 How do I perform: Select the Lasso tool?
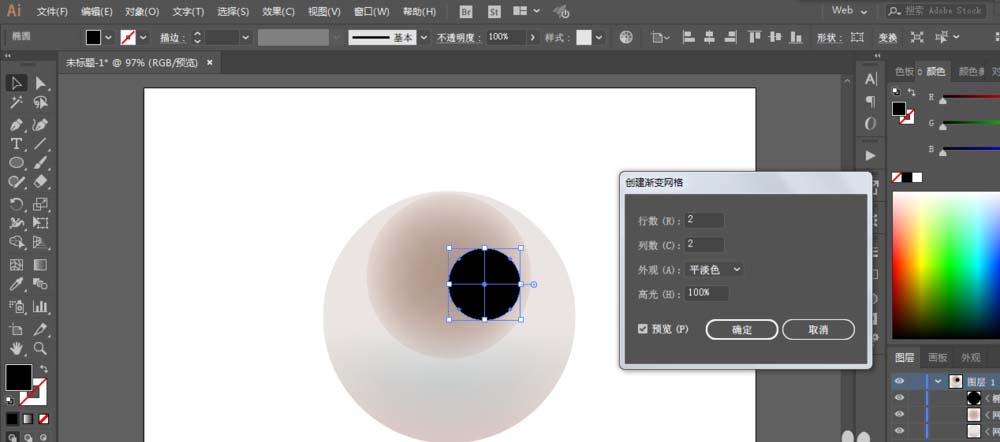(40, 103)
